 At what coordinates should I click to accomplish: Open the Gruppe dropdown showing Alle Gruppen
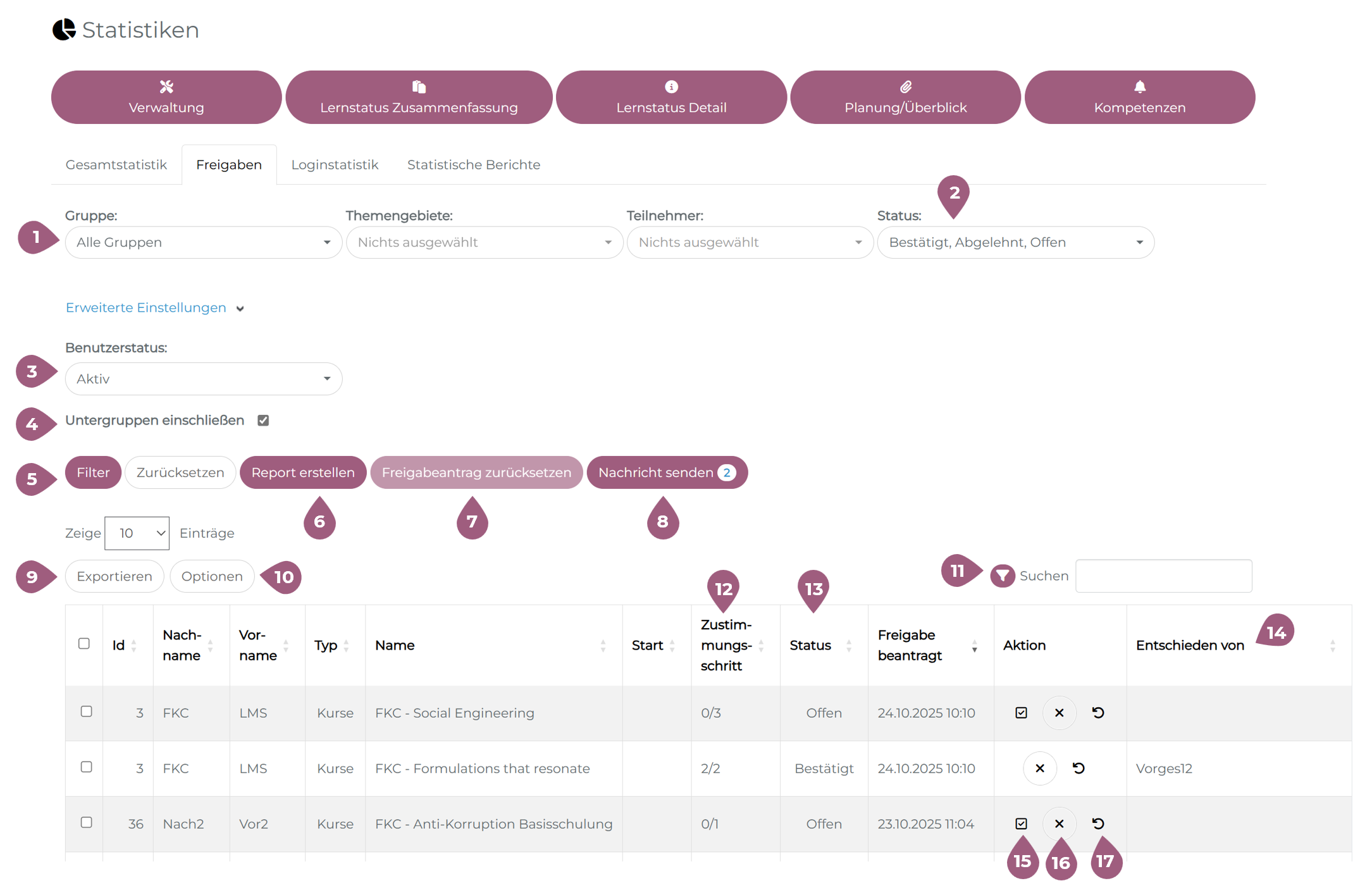click(203, 242)
